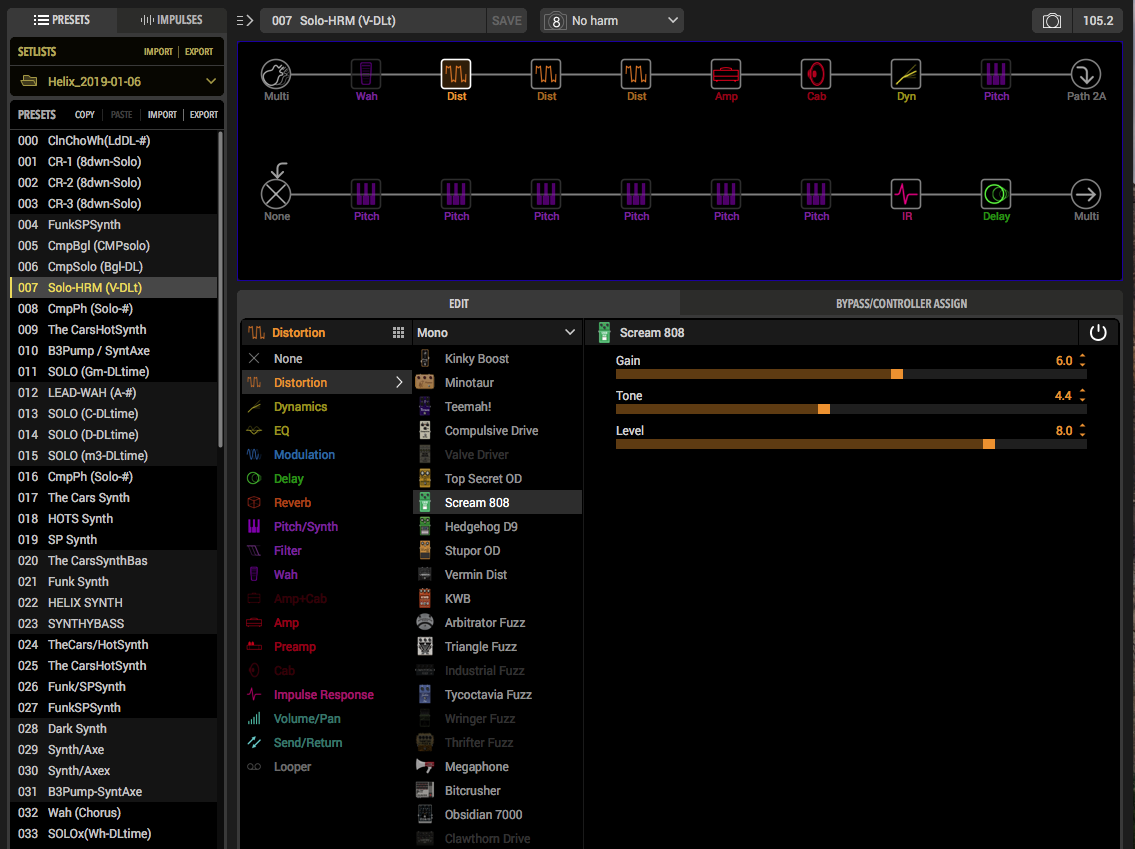Screen dimensions: 1135x849
Task: Select the IR impulse response block
Action: (x=906, y=194)
